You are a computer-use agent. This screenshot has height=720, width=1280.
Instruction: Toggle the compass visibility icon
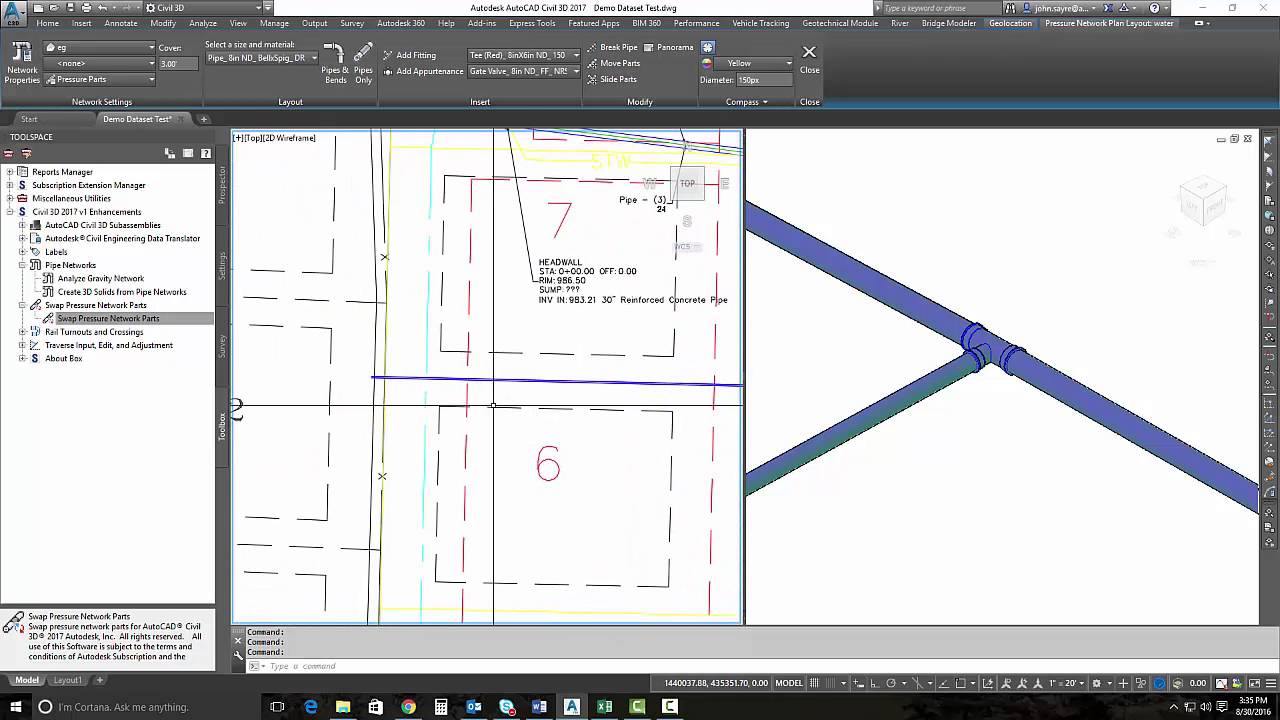pyautogui.click(x=708, y=47)
